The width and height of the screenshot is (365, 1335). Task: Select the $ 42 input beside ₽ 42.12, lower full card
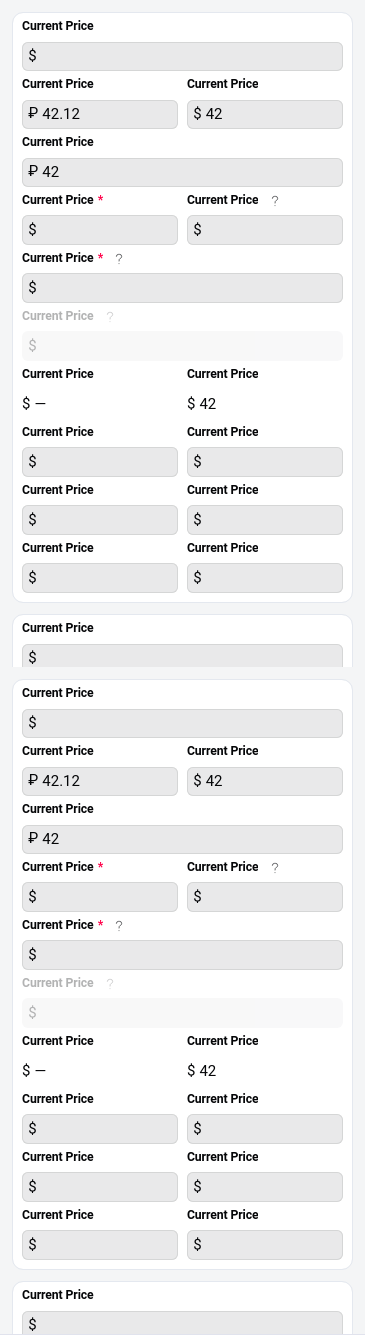pyautogui.click(x=265, y=781)
